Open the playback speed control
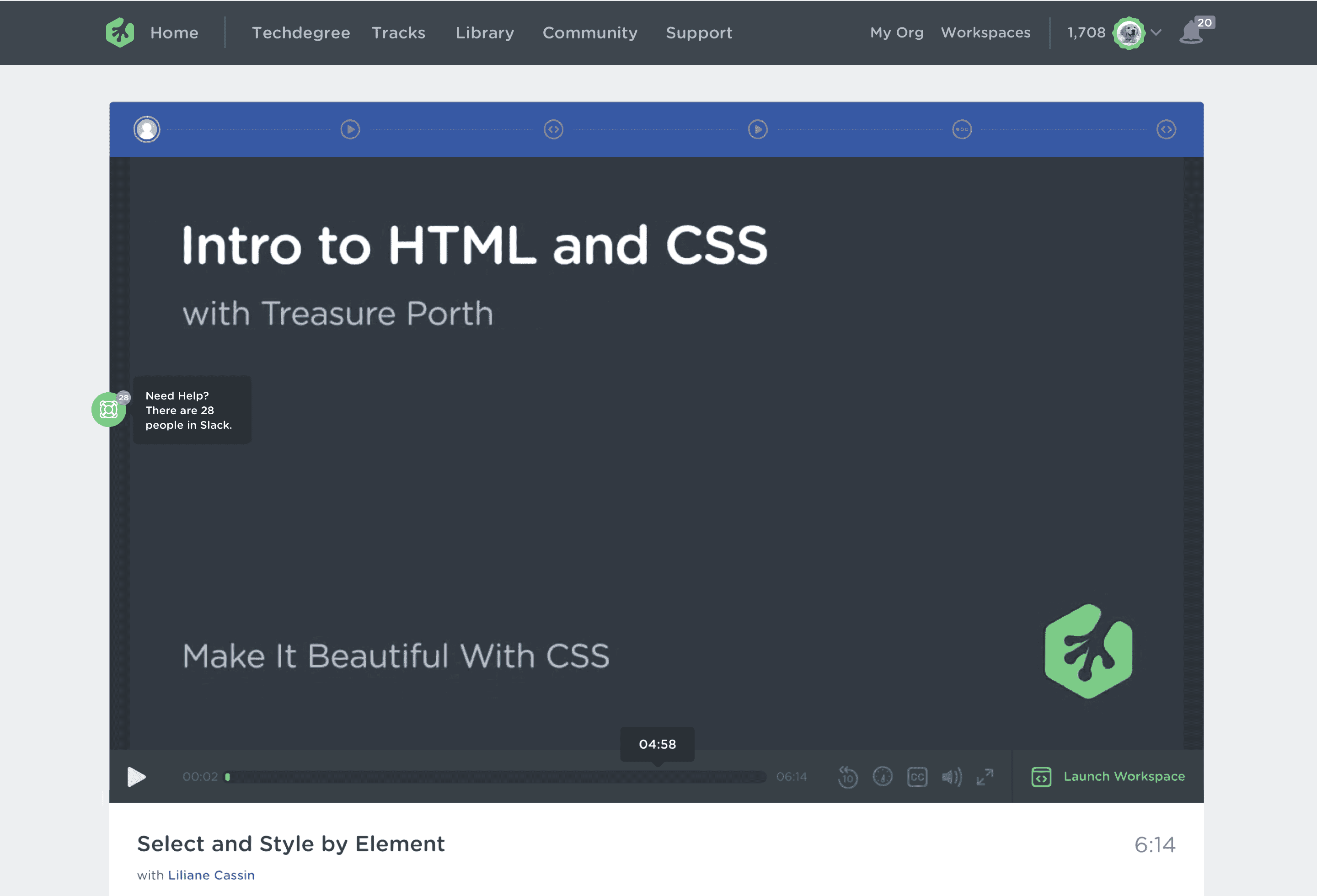Screen dimensions: 1317x896 coord(883,777)
